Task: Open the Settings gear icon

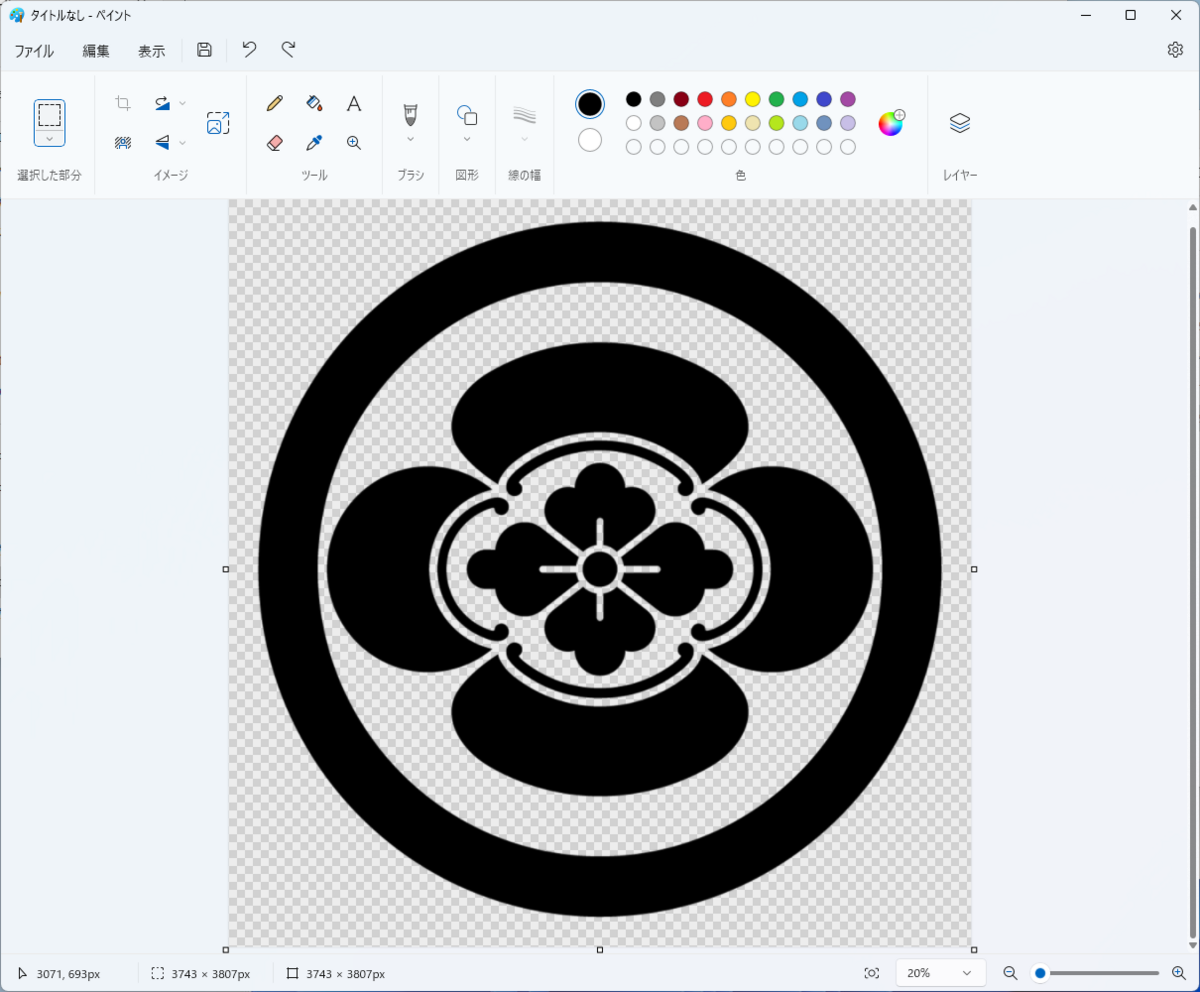Action: click(1175, 50)
